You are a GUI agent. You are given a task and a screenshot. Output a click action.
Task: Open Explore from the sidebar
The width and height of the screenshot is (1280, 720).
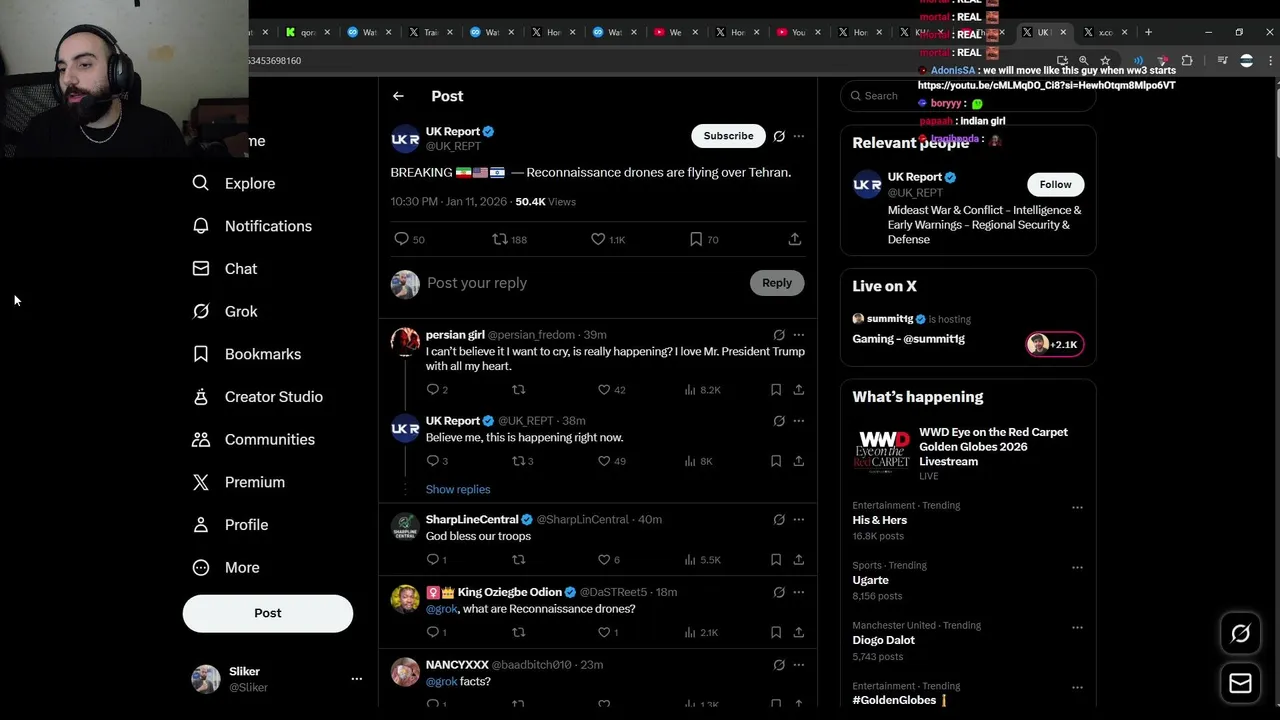pos(234,184)
